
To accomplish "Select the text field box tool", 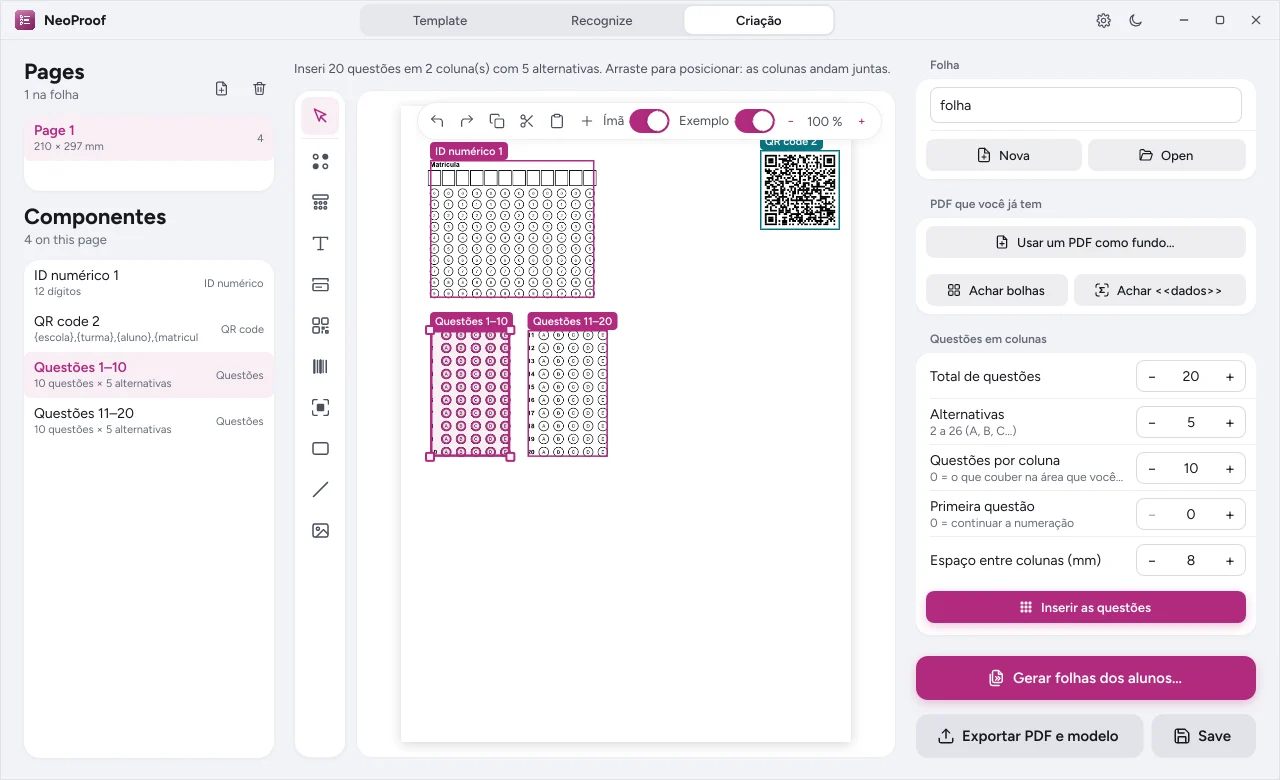I will 320,285.
